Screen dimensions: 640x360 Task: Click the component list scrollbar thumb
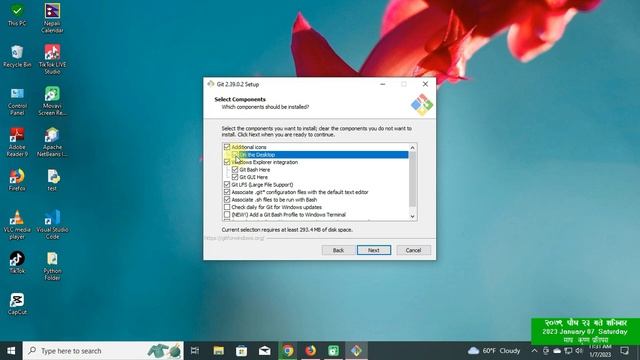412,179
